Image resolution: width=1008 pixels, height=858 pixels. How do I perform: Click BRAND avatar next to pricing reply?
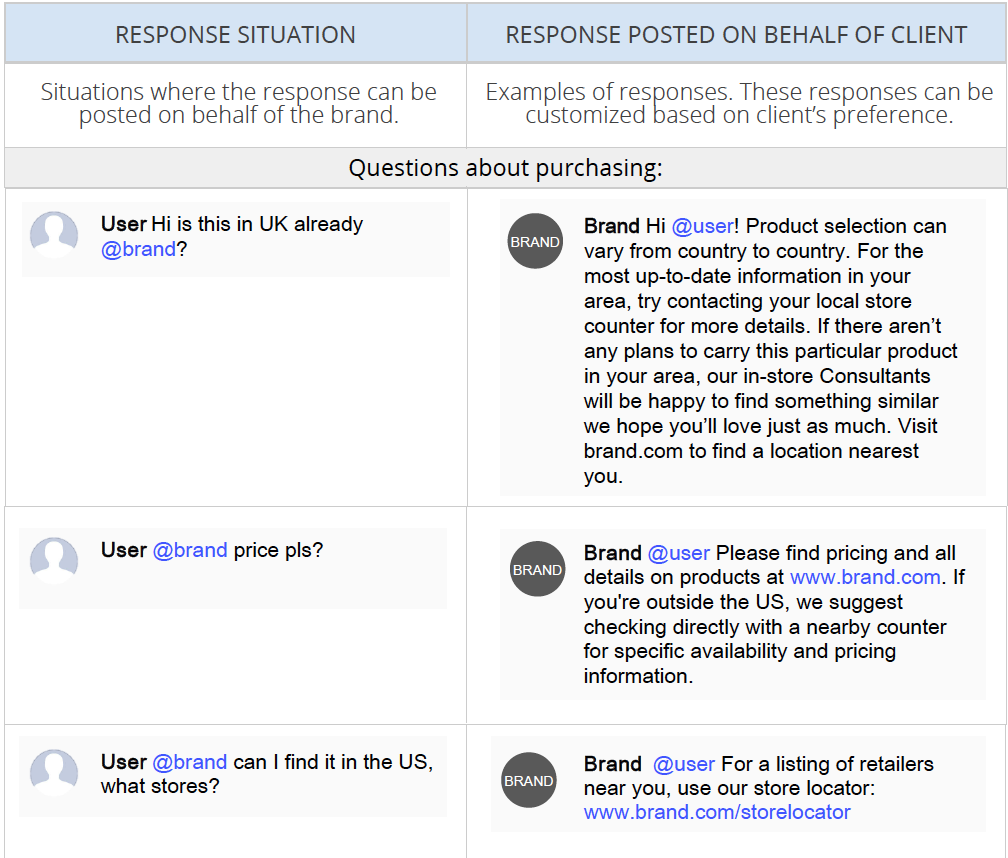coord(537,569)
